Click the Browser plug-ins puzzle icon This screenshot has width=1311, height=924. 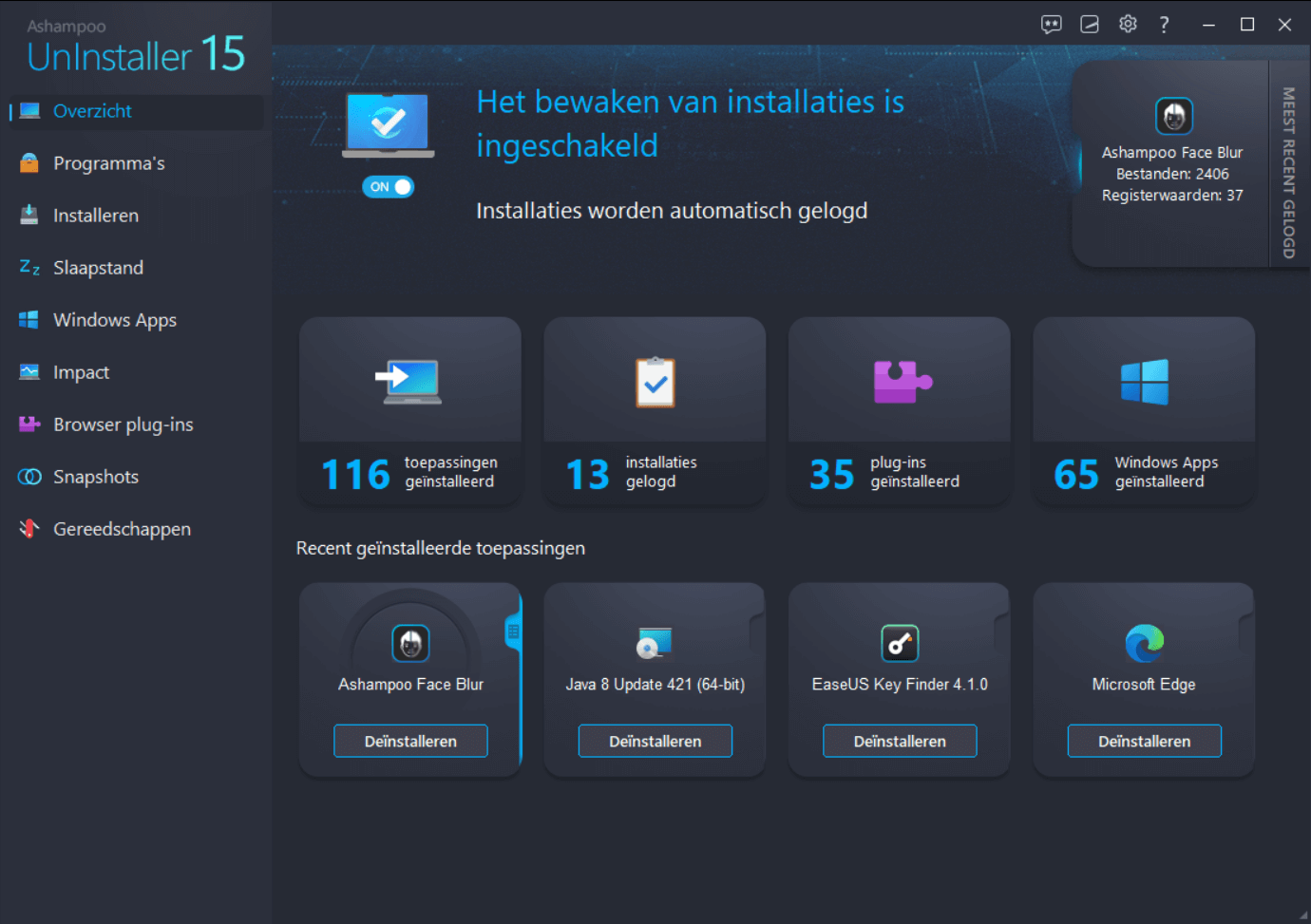coord(29,424)
